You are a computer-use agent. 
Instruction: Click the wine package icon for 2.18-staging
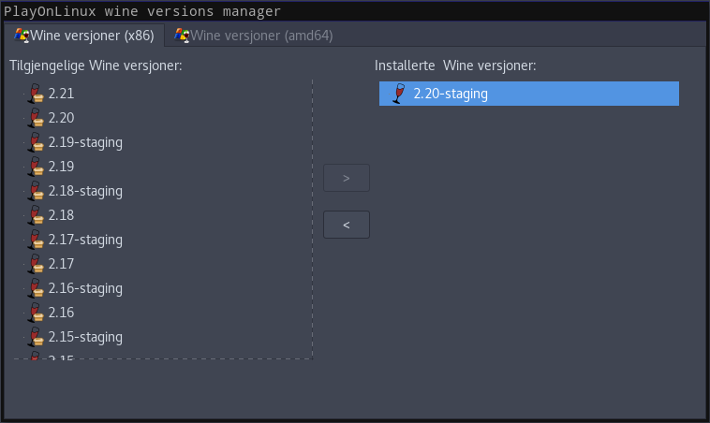(36, 191)
